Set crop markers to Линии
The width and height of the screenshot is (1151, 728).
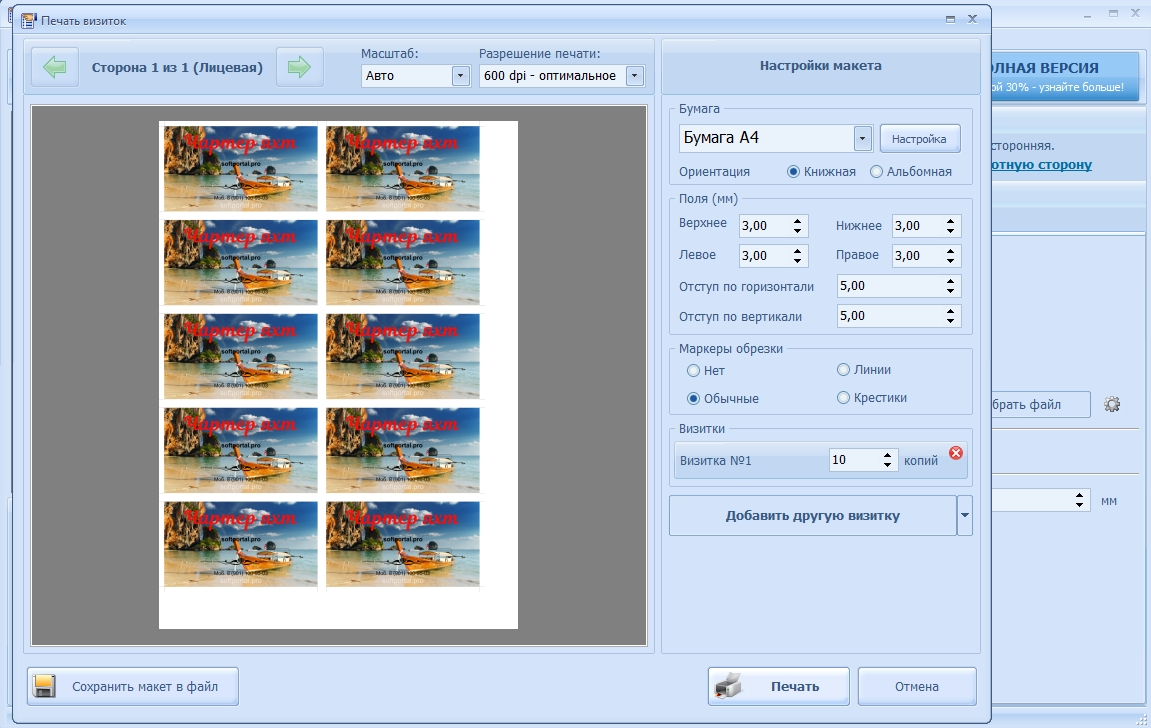pyautogui.click(x=844, y=371)
